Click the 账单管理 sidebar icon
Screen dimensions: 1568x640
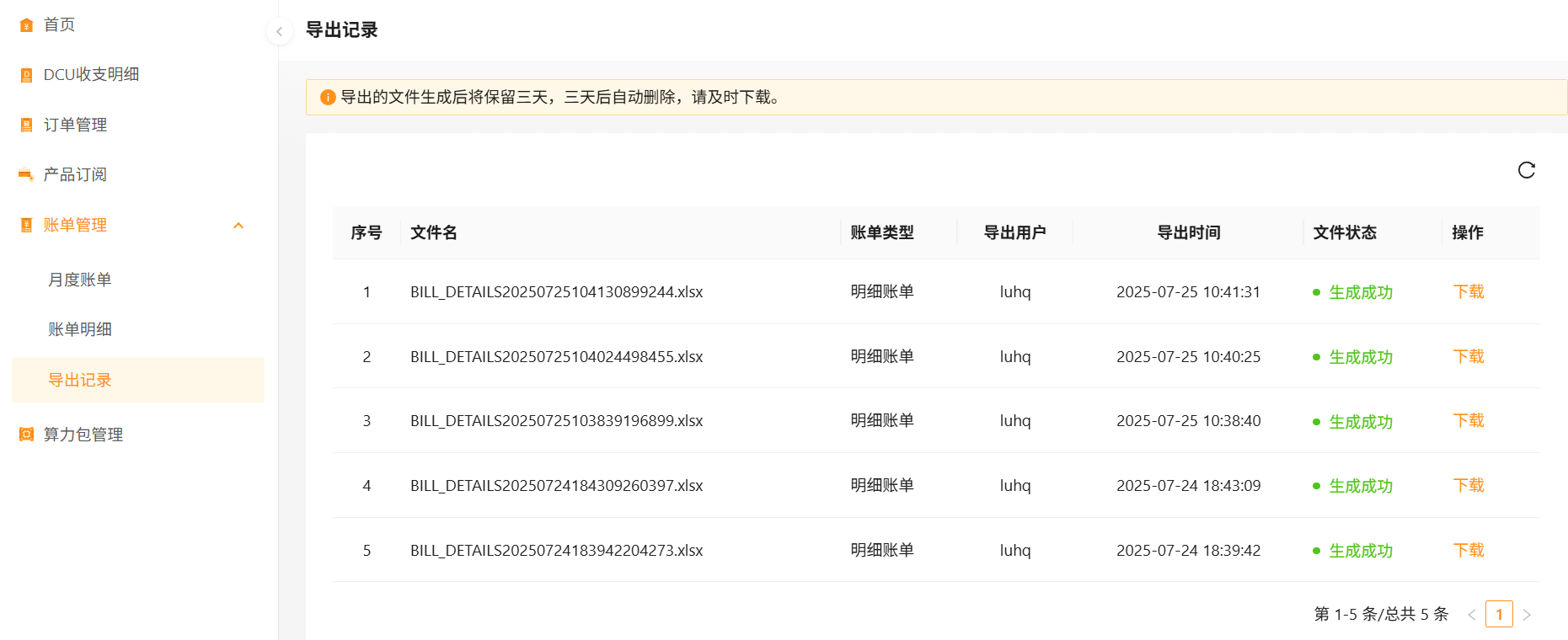[x=26, y=225]
